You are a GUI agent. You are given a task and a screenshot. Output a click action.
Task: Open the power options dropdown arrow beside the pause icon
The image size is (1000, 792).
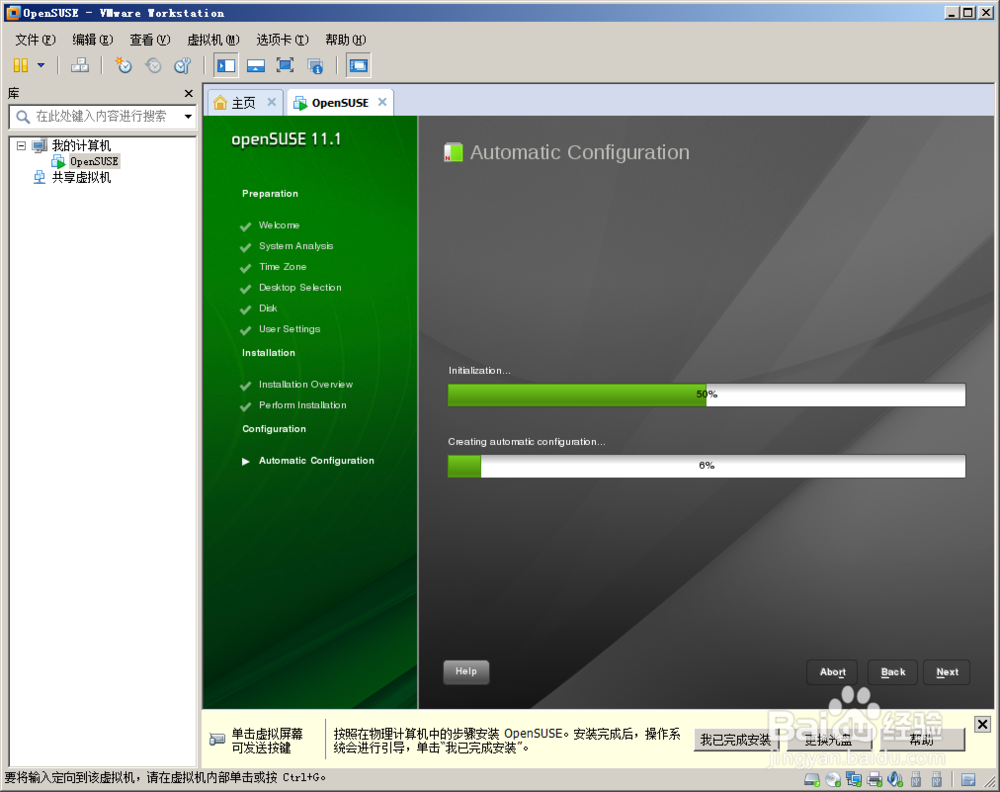[41, 65]
